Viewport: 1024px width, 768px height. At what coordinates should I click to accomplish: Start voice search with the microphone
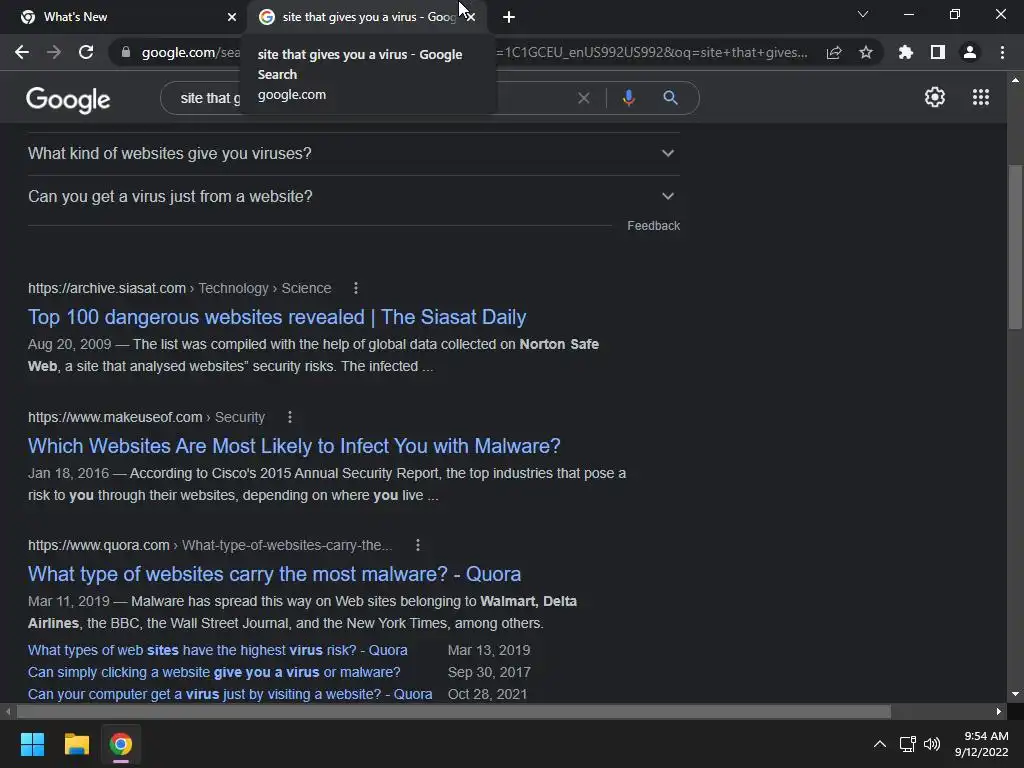[x=629, y=98]
